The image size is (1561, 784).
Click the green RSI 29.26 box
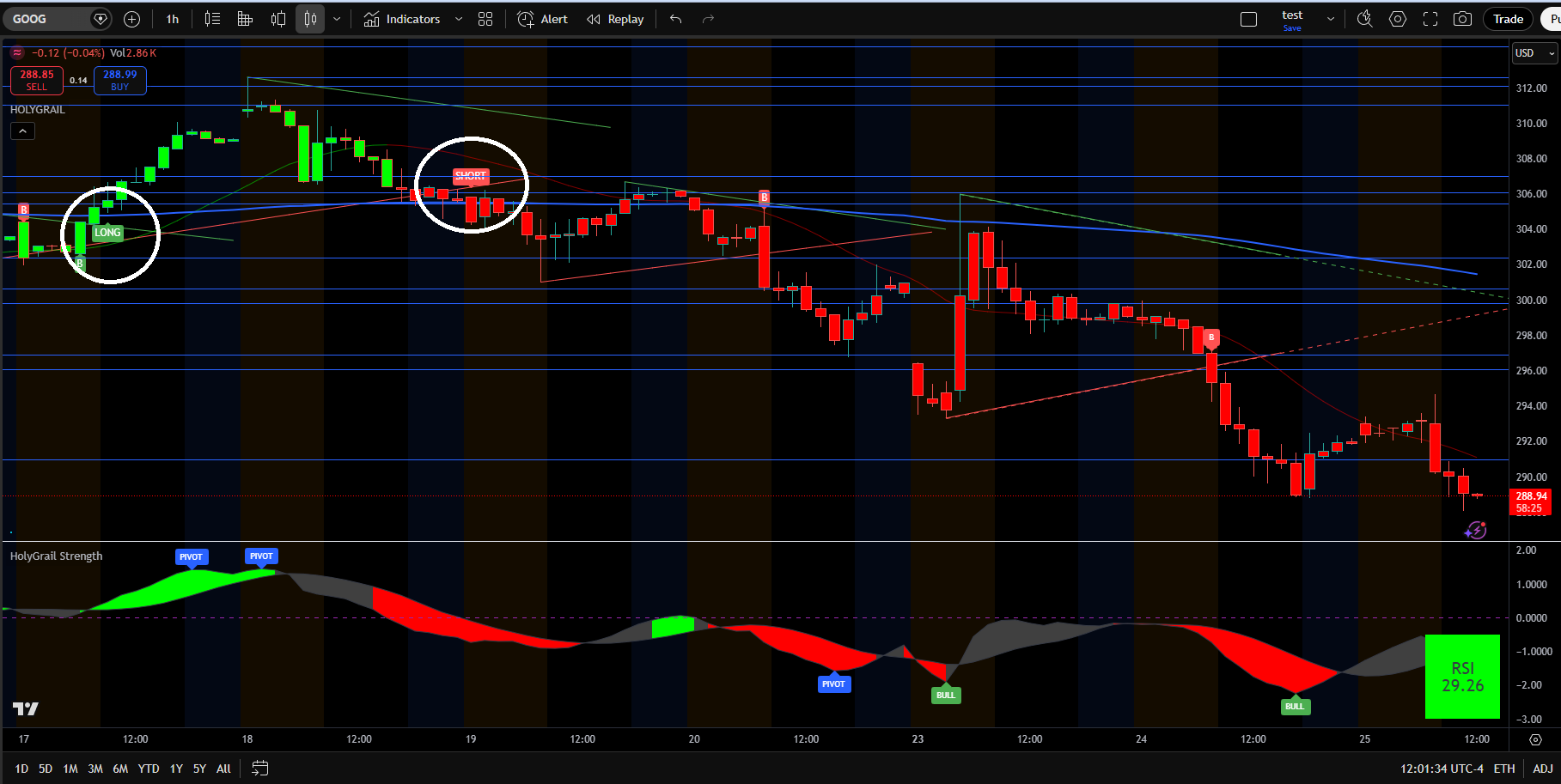1462,677
